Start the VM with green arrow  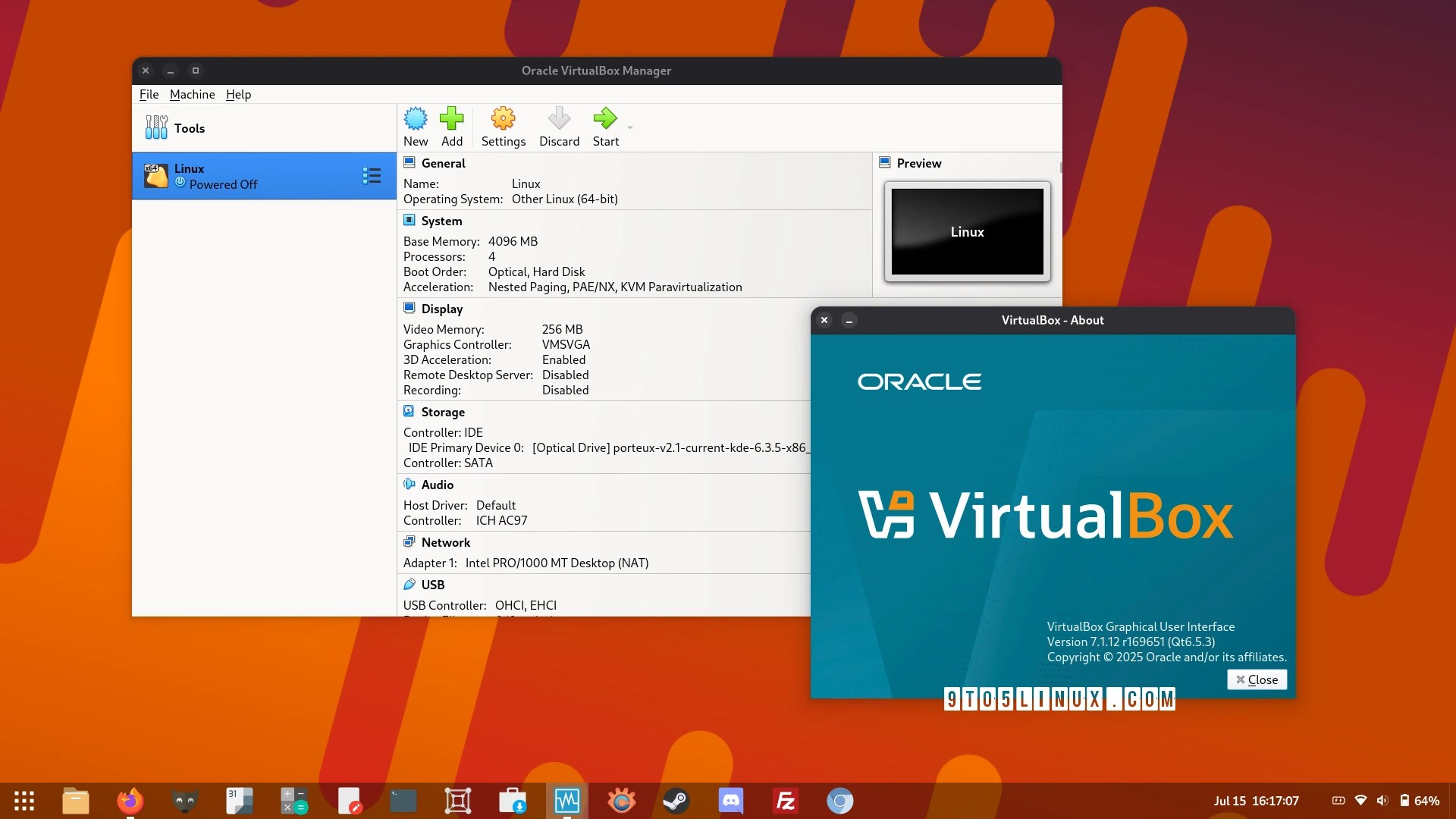pos(605,119)
